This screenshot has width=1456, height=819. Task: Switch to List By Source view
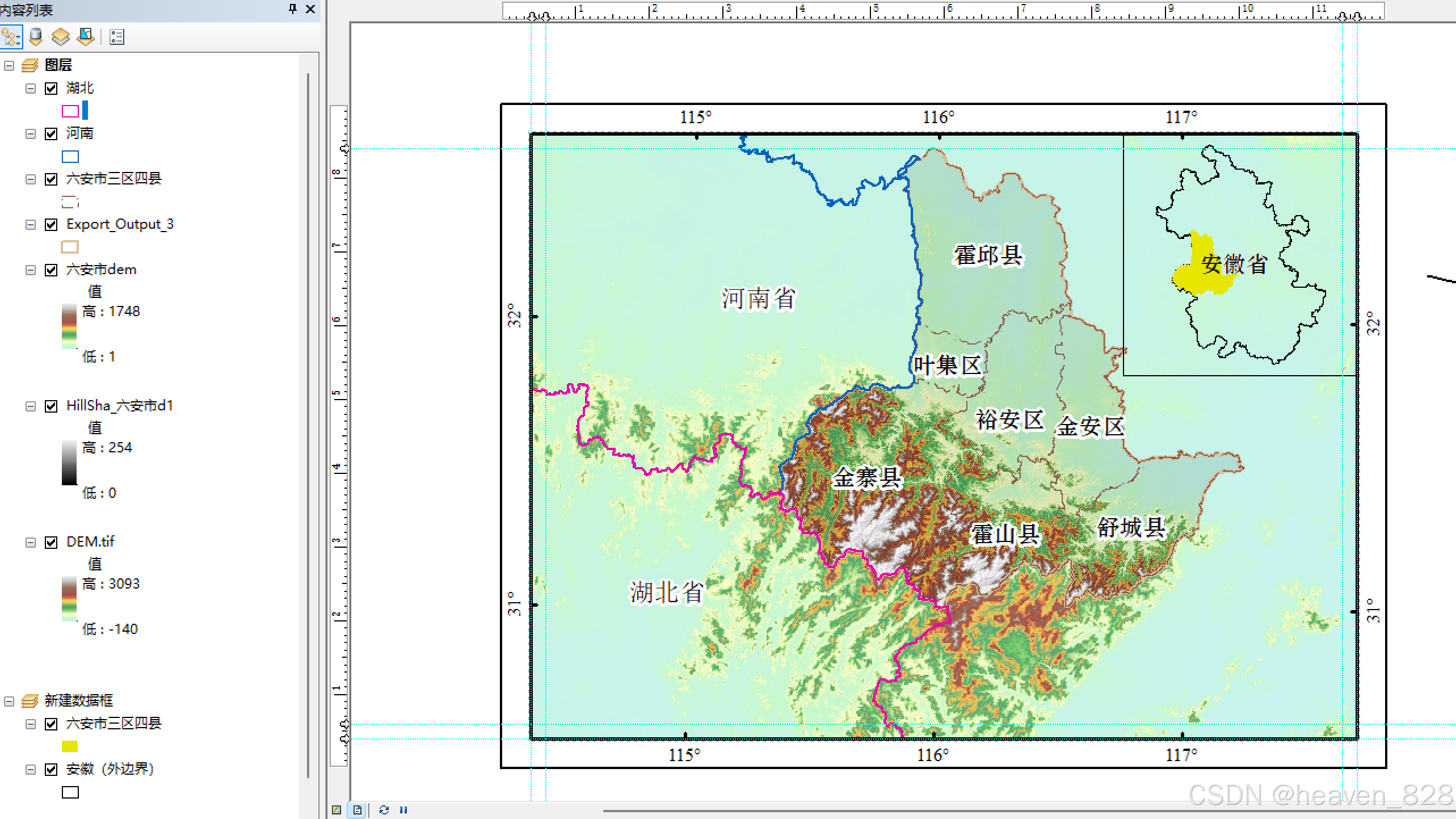[36, 37]
